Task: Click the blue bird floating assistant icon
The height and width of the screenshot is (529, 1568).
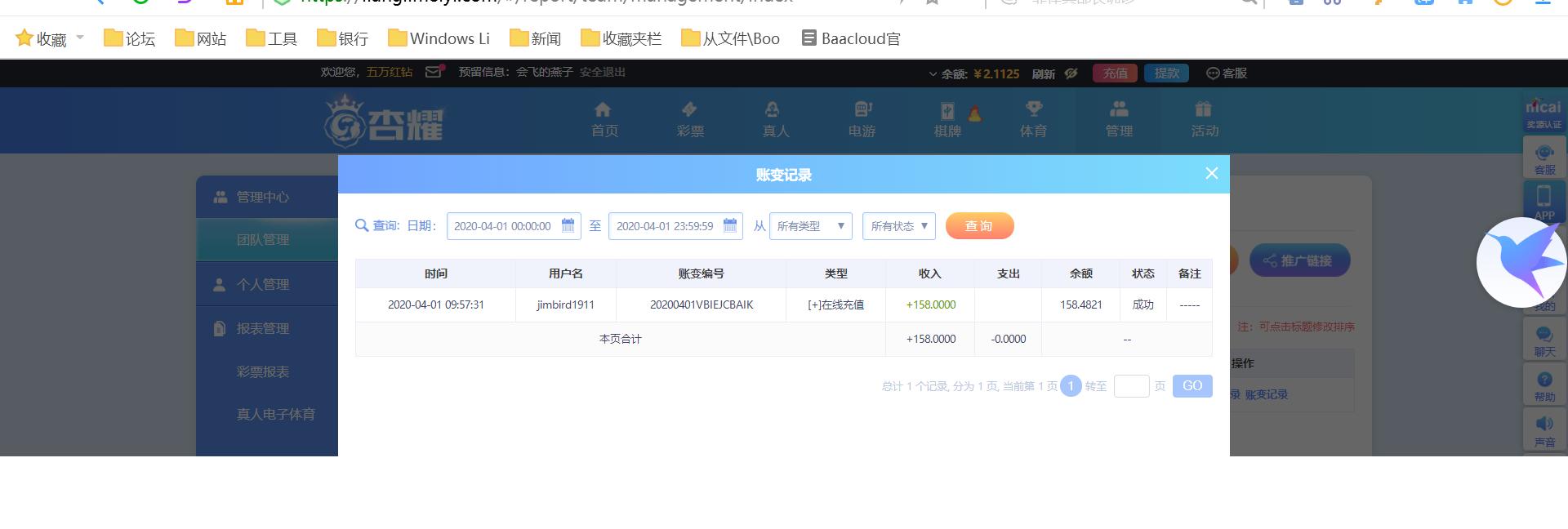Action: [1521, 262]
